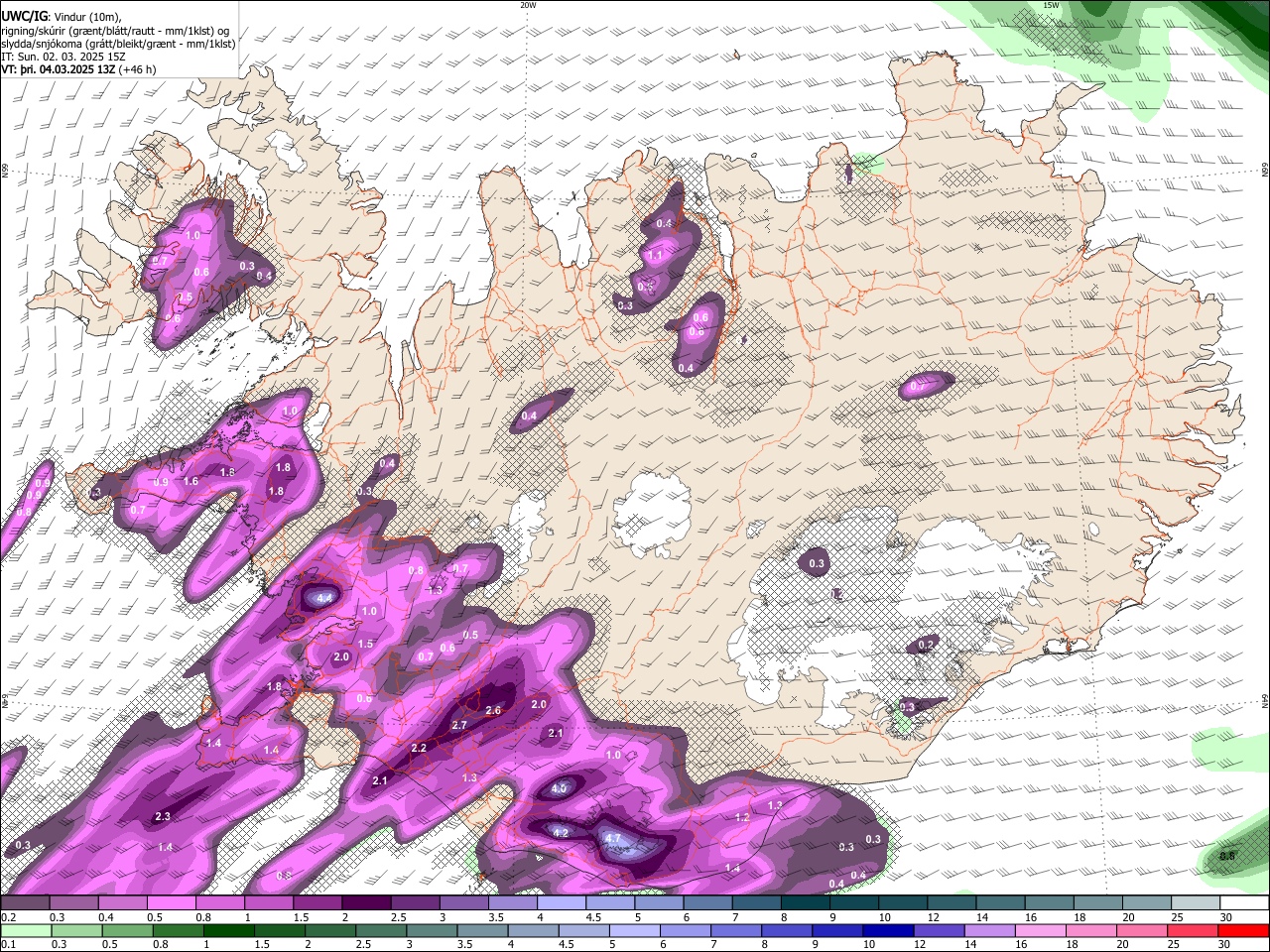1270x952 pixels.
Task: Click the 2.2 precipitation value on the map
Action: [419, 748]
